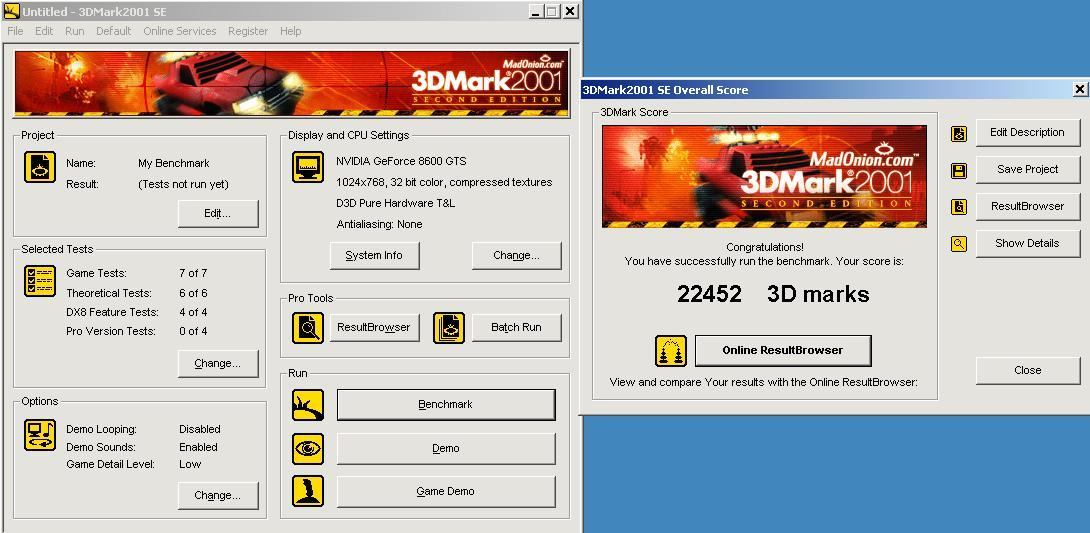Open the File menu

click(15, 31)
